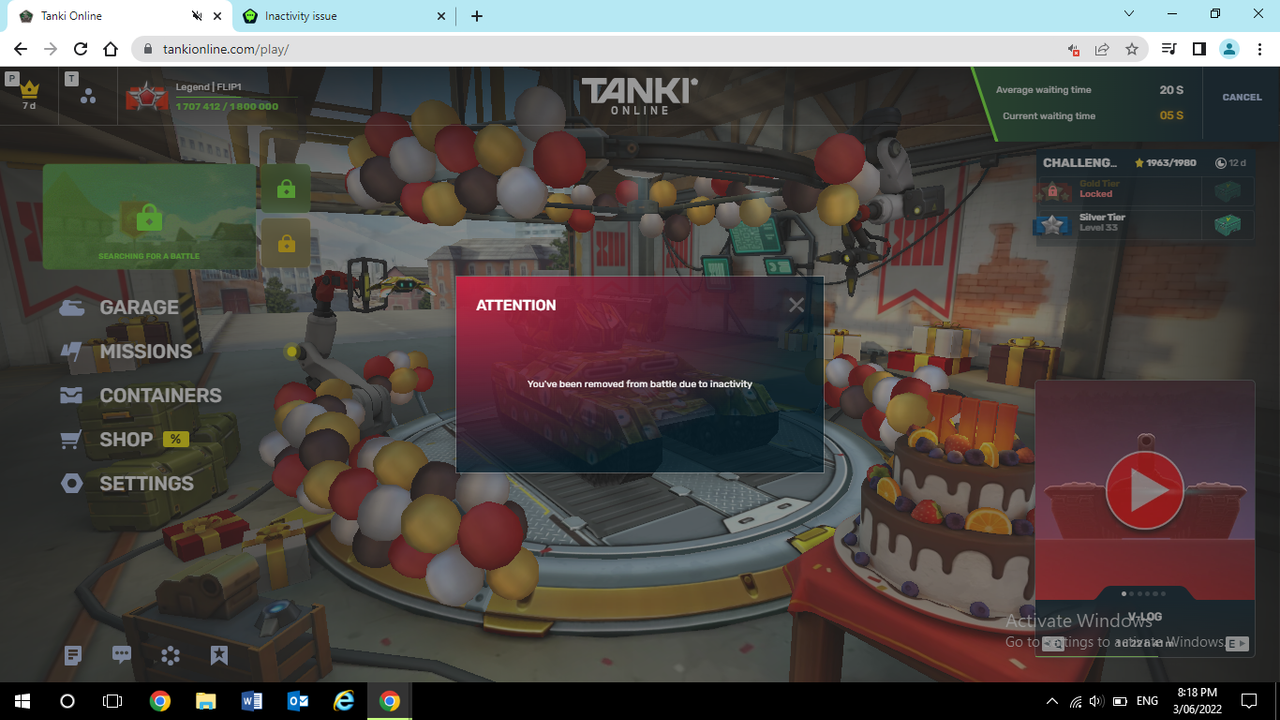Open the Windows notification center
Screen dimensions: 1280x720
point(1248,701)
